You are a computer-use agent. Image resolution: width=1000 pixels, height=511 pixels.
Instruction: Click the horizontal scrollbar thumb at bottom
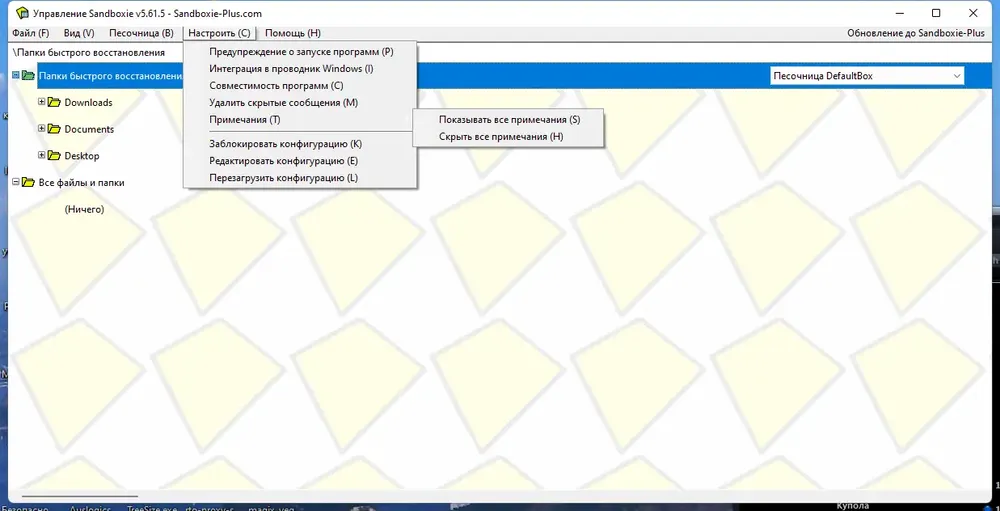(80, 495)
